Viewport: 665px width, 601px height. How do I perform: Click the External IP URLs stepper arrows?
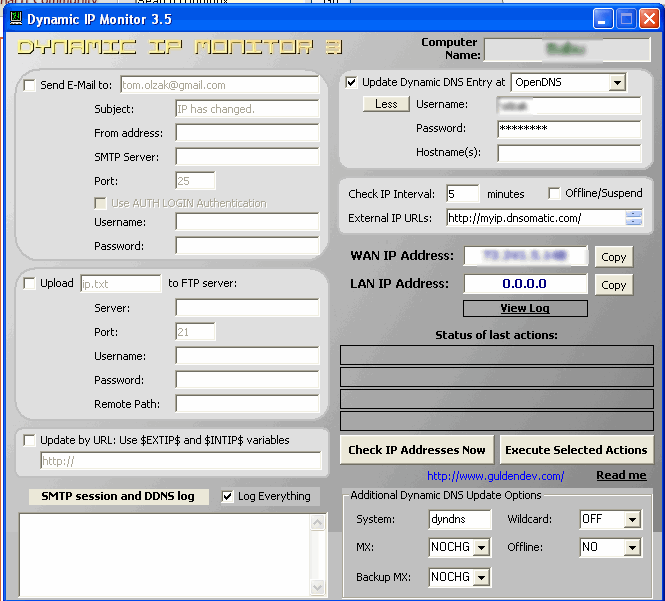(634, 218)
